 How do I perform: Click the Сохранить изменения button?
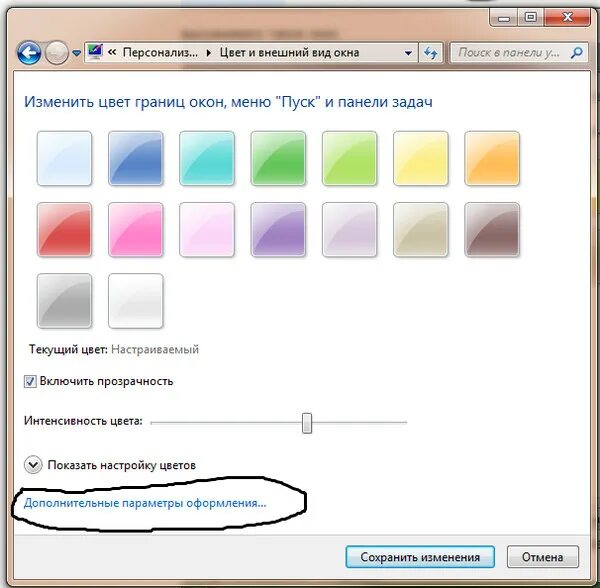pyautogui.click(x=420, y=557)
